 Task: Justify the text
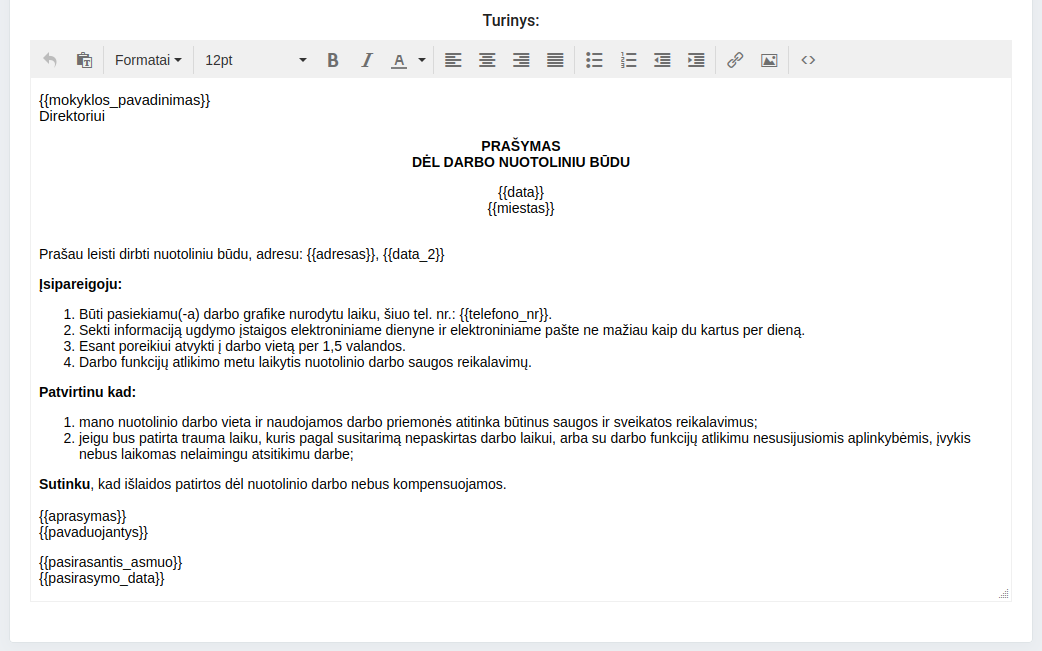[555, 60]
